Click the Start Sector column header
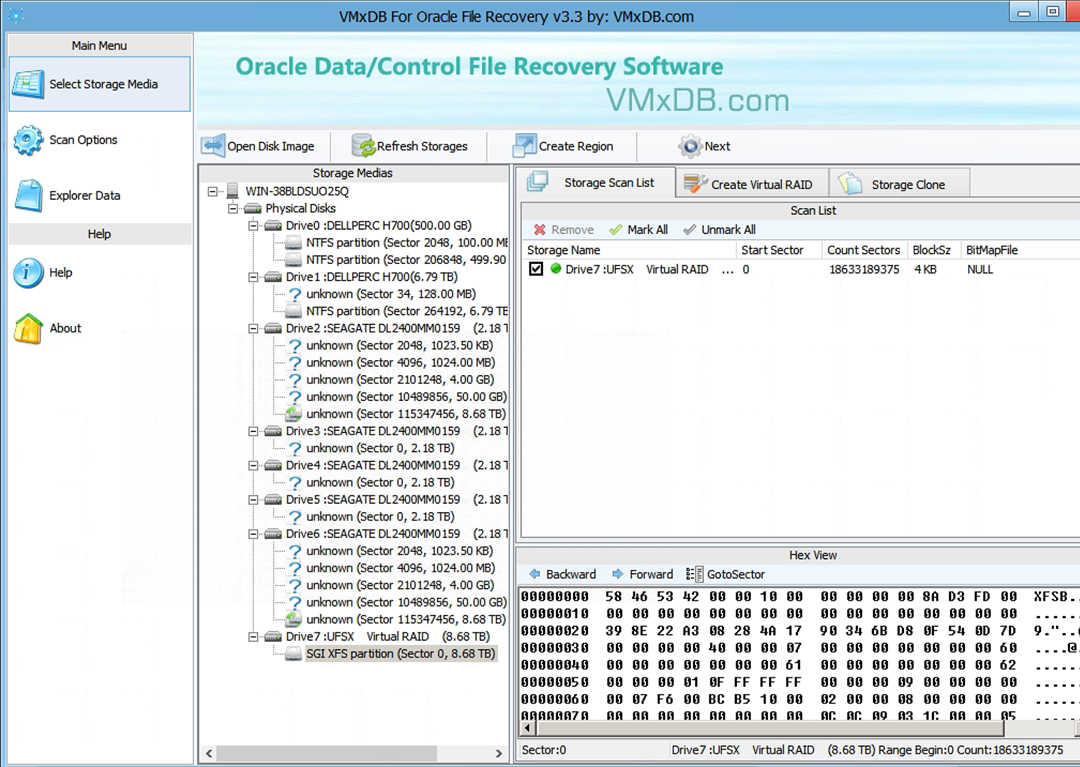1080x767 pixels. 778,250
